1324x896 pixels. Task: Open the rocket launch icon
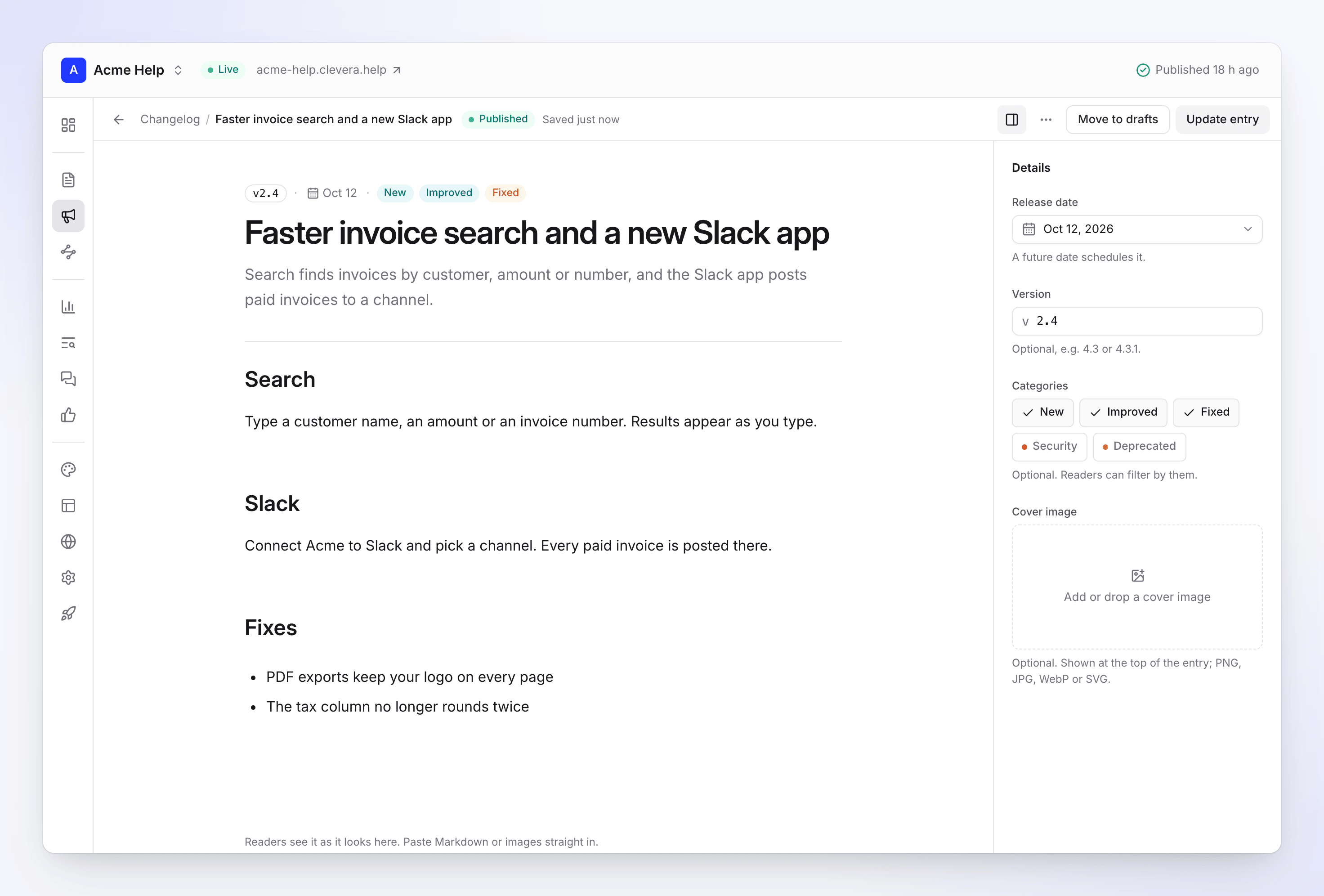pyautogui.click(x=68, y=613)
